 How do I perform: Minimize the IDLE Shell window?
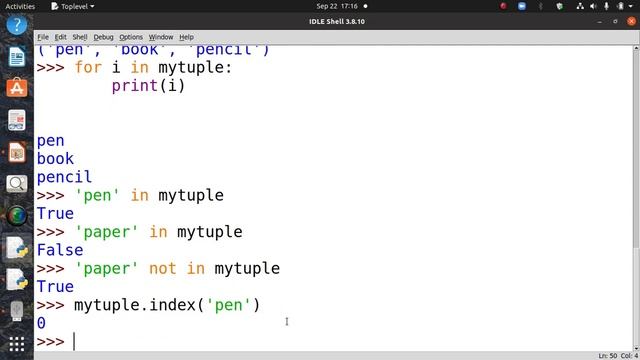click(x=600, y=21)
